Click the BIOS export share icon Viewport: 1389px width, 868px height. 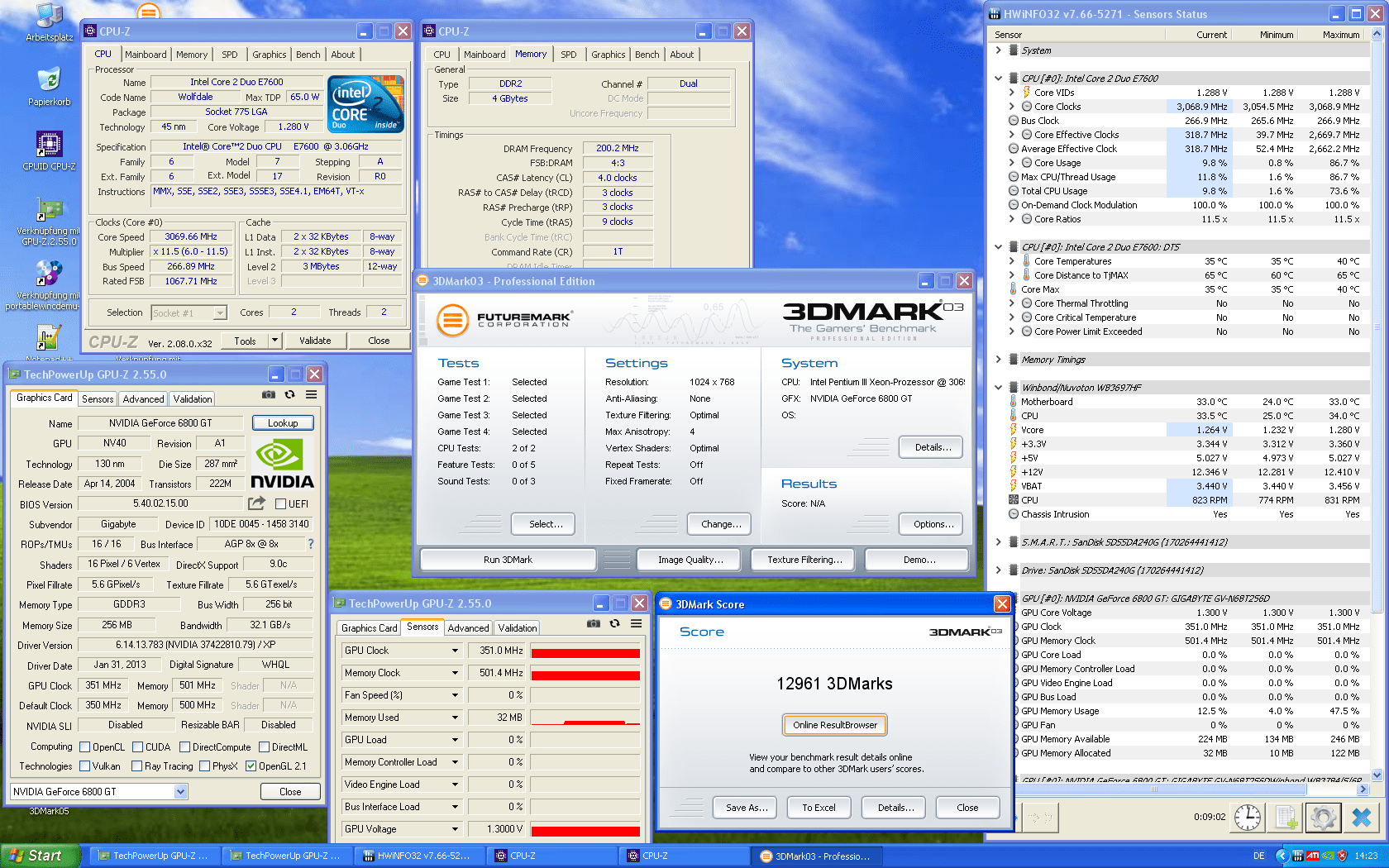pyautogui.click(x=257, y=503)
